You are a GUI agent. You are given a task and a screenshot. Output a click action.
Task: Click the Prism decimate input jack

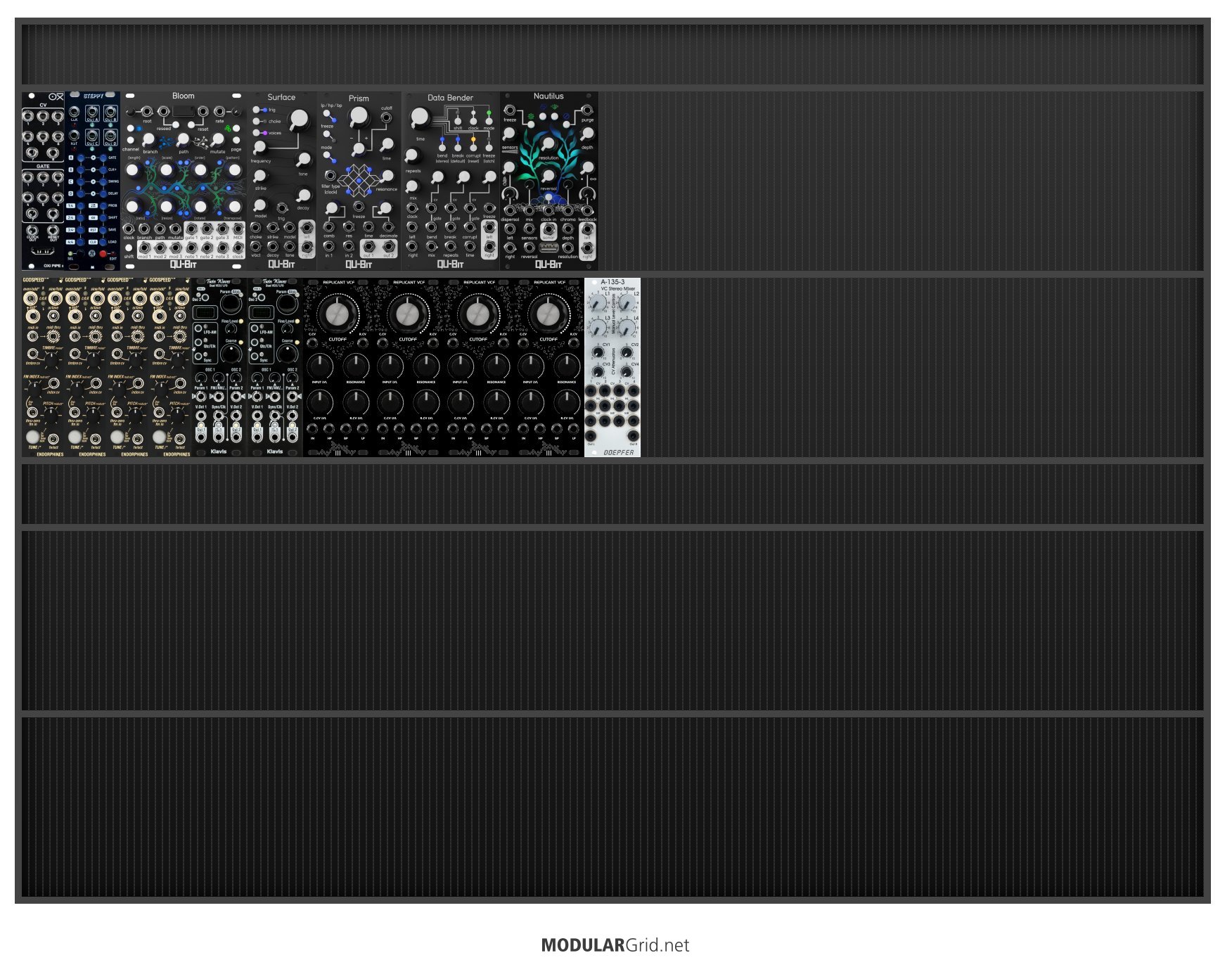[x=388, y=227]
